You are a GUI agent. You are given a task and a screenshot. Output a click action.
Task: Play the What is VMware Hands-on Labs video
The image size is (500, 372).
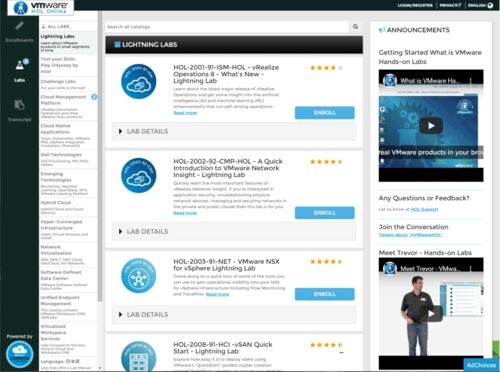click(431, 126)
